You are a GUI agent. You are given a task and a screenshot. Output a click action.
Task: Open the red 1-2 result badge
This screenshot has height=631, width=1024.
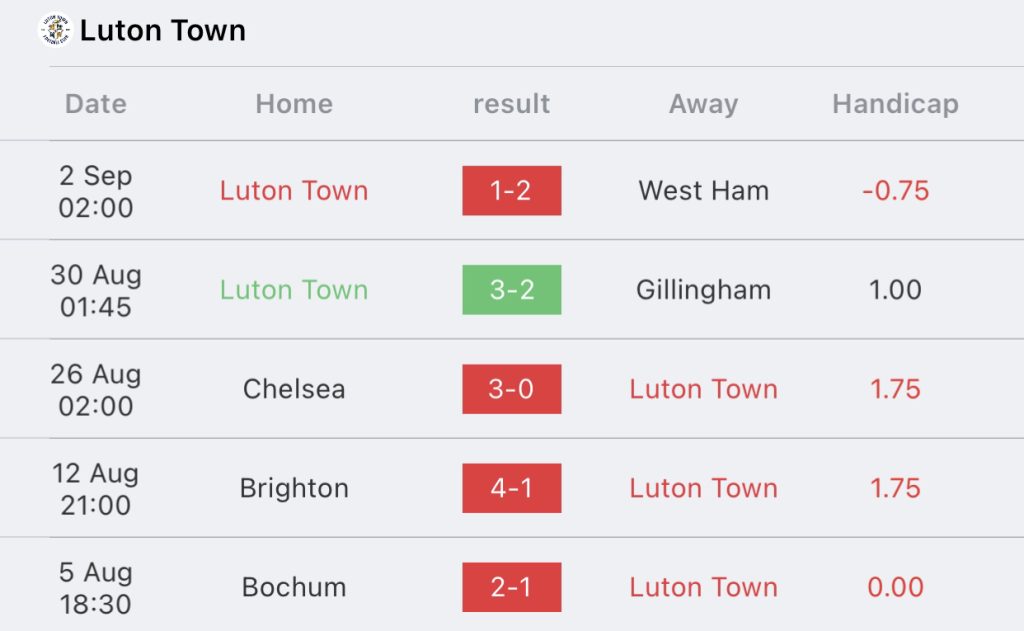pyautogui.click(x=511, y=191)
